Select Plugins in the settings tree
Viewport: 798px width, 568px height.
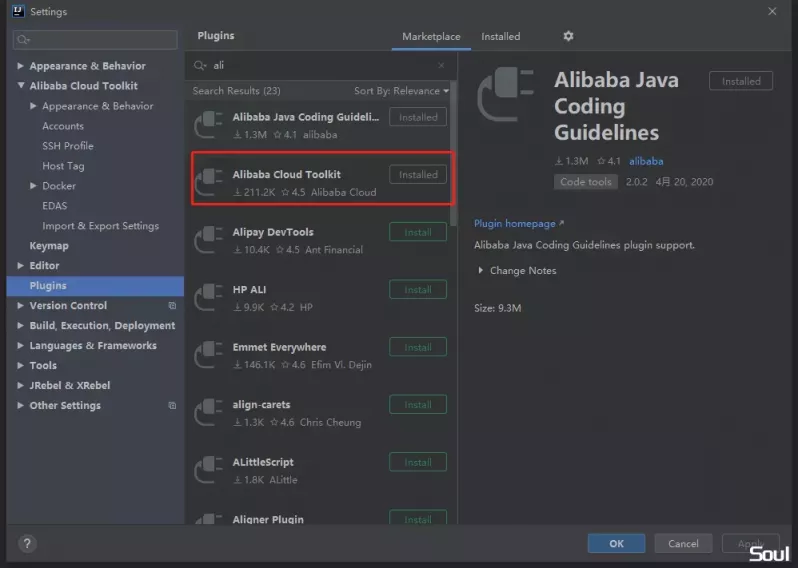[x=95, y=286]
